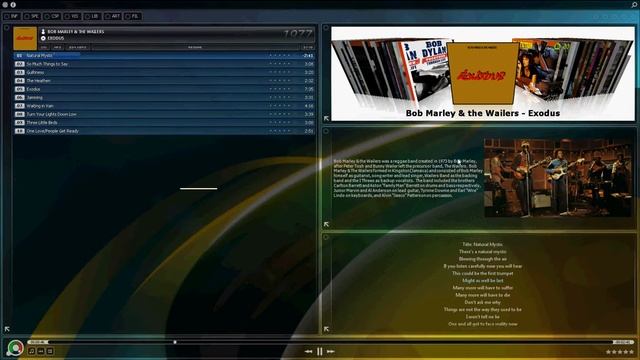640x360 pixels.
Task: Toggle the SPE panel button
Action: tap(32, 16)
